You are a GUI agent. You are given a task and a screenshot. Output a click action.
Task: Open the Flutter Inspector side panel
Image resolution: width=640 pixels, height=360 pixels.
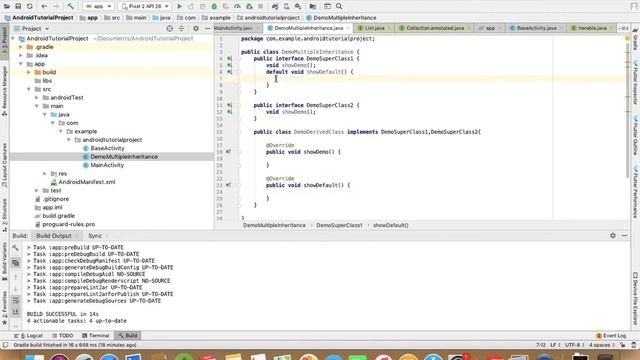click(635, 82)
